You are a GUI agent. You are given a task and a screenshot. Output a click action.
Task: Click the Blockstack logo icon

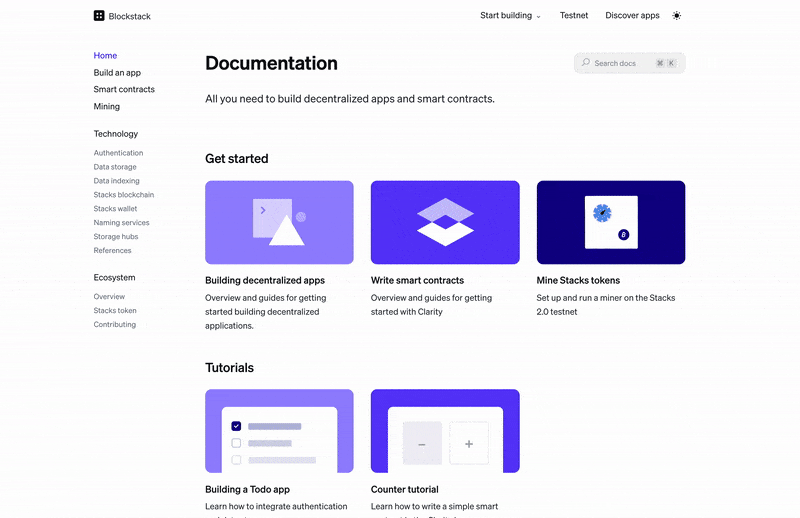[x=99, y=16]
